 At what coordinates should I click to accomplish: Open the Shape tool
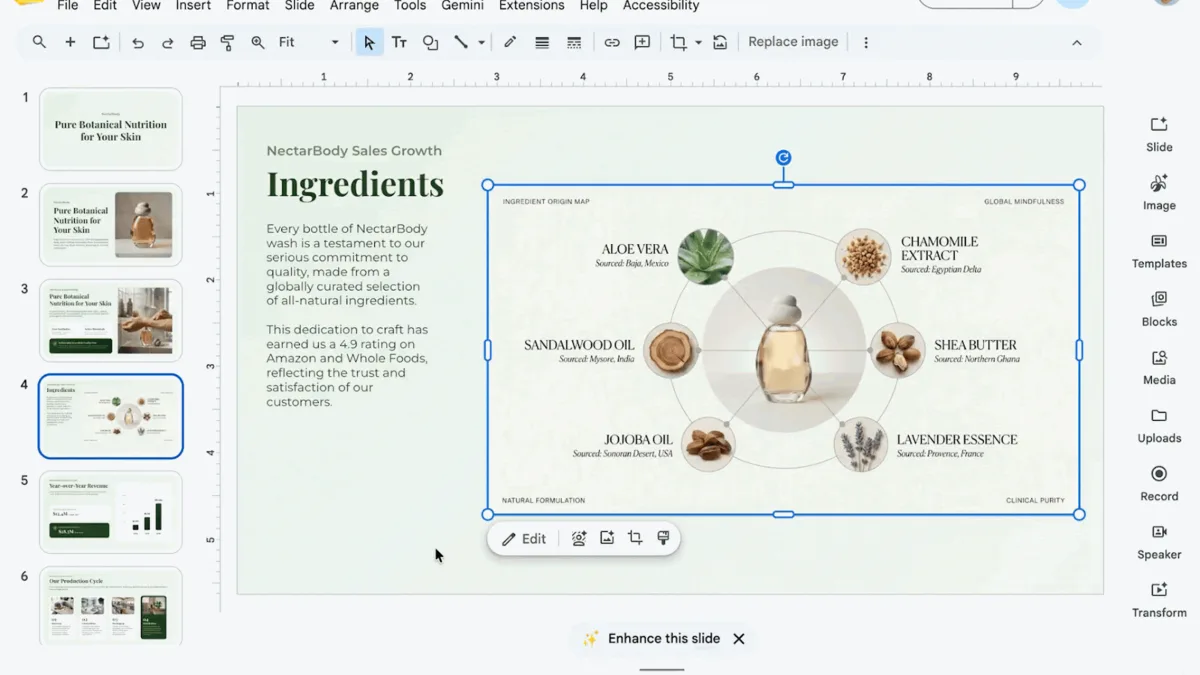coord(430,43)
